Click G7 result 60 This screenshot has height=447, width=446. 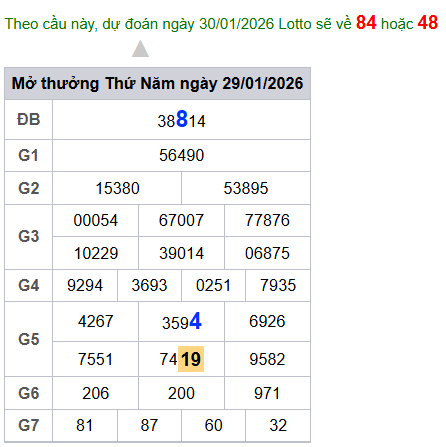click(213, 426)
